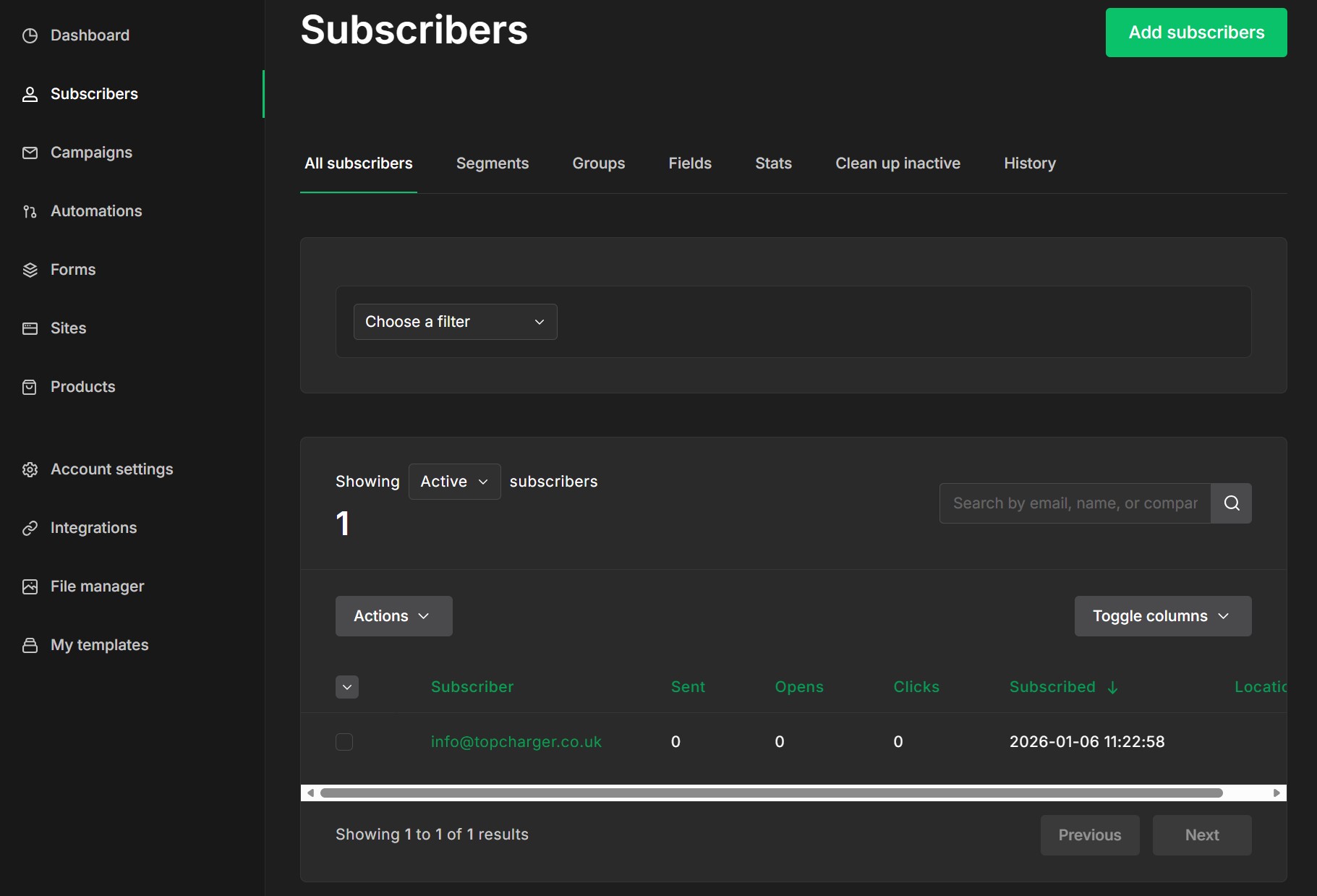Click the Add subscribers button
The height and width of the screenshot is (896, 1317).
point(1195,32)
